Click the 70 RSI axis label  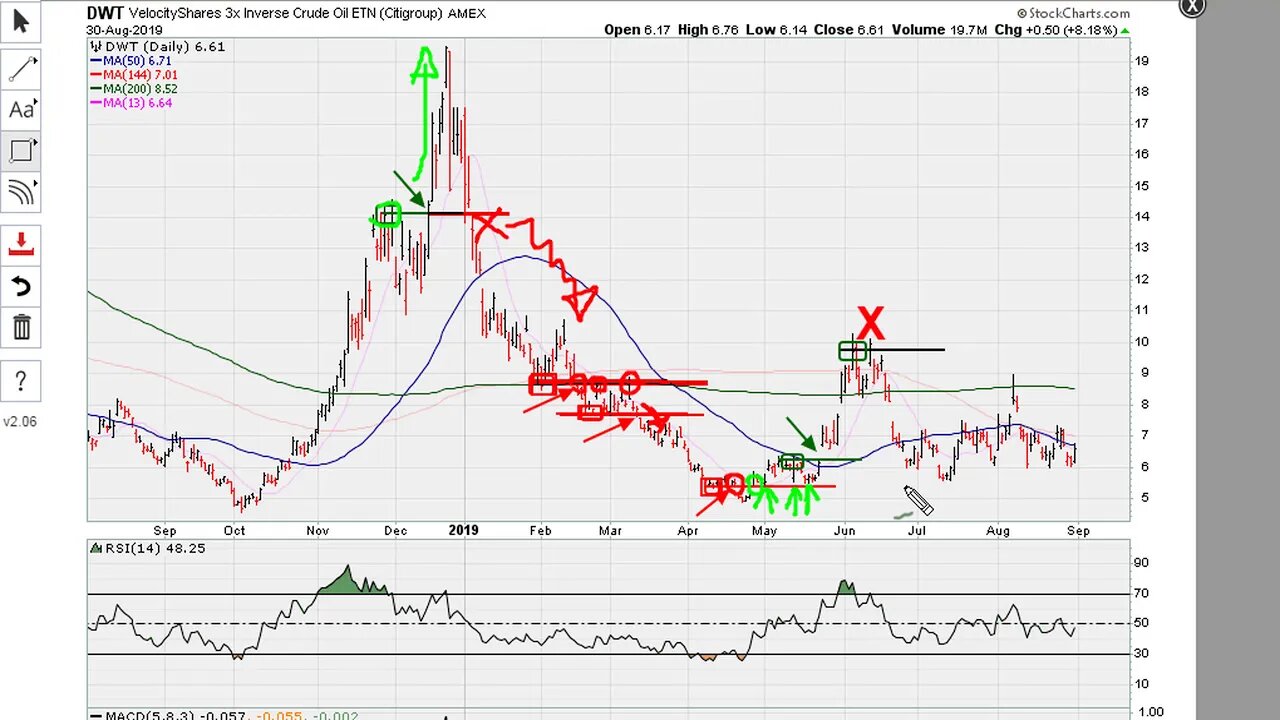1141,593
